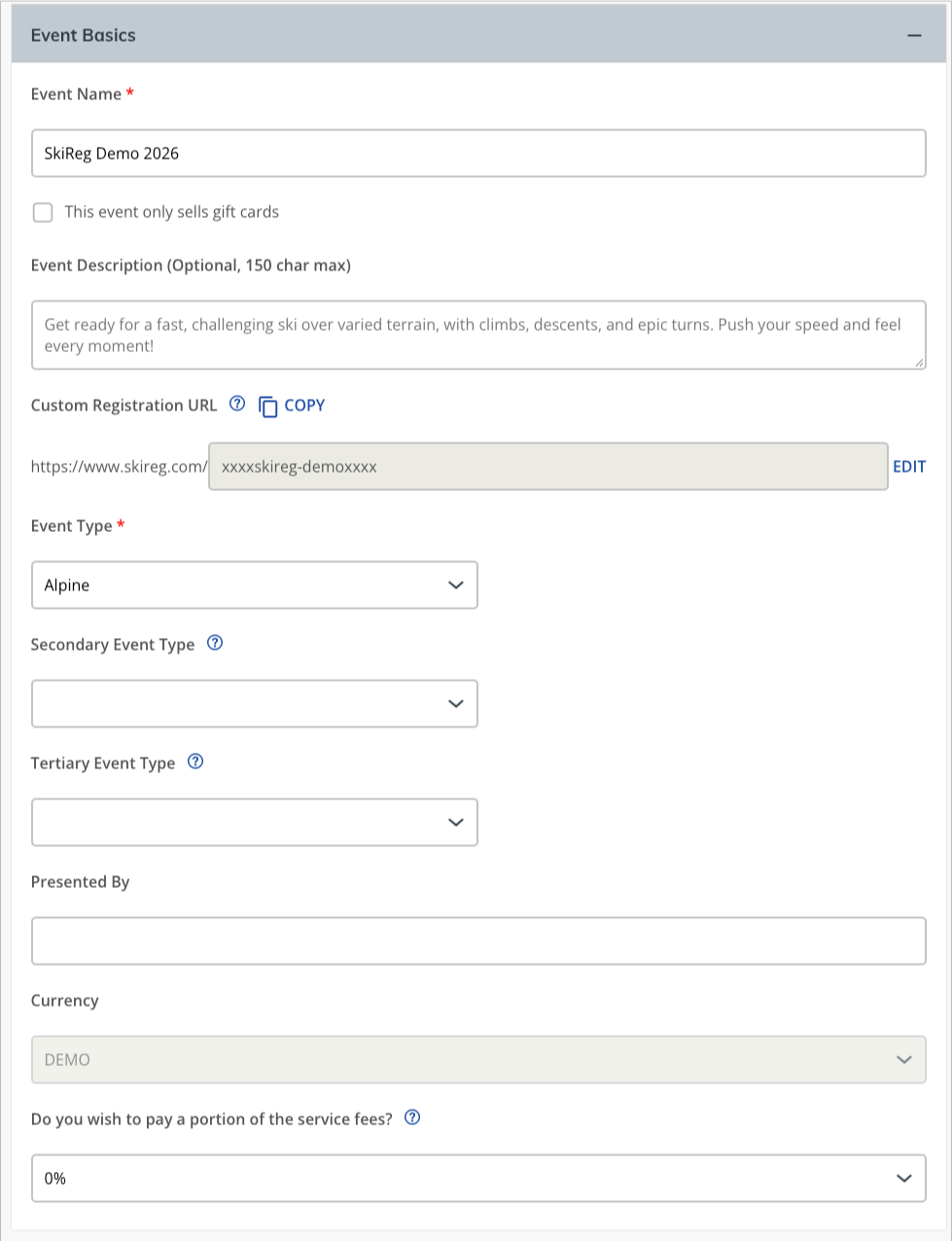The width and height of the screenshot is (952, 1241).
Task: Click EDIT beside the registration URL
Action: coord(909,467)
